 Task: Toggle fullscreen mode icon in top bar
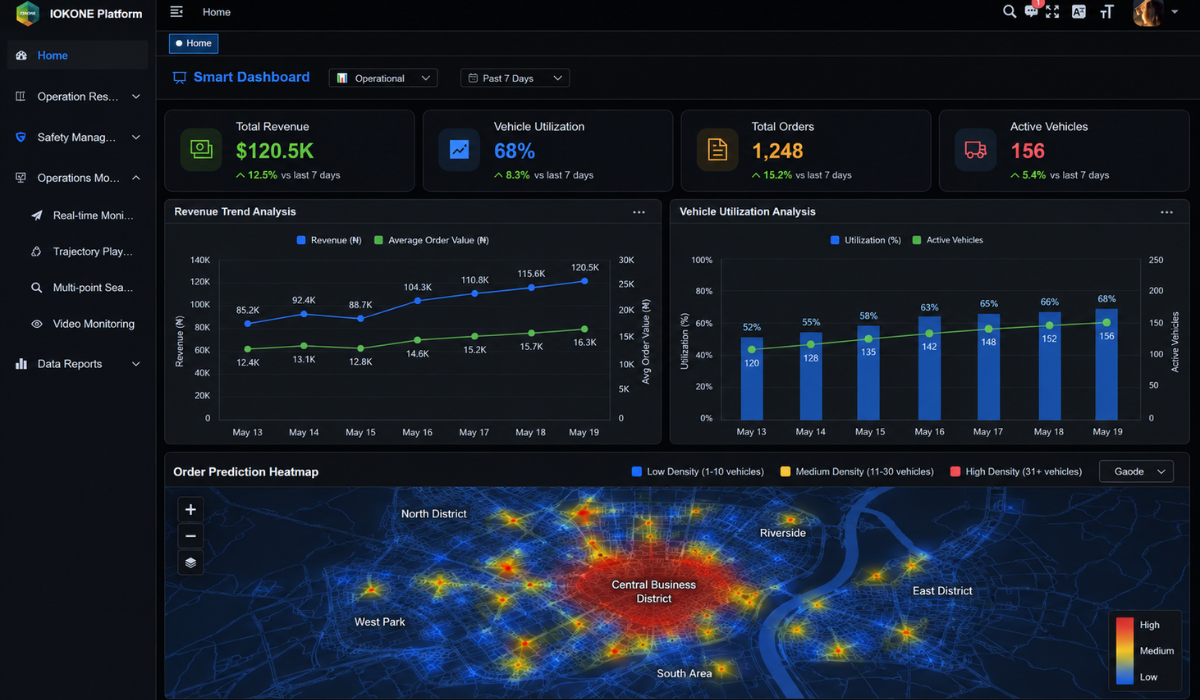1052,12
